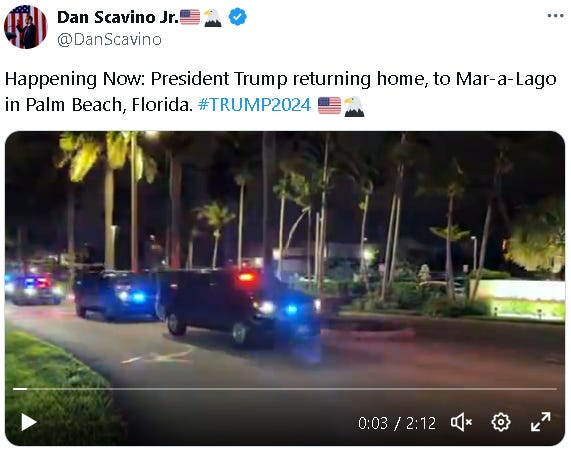The height and width of the screenshot is (464, 571).
Task: Click the #TRUMP2024 hashtag link
Action: [255, 105]
